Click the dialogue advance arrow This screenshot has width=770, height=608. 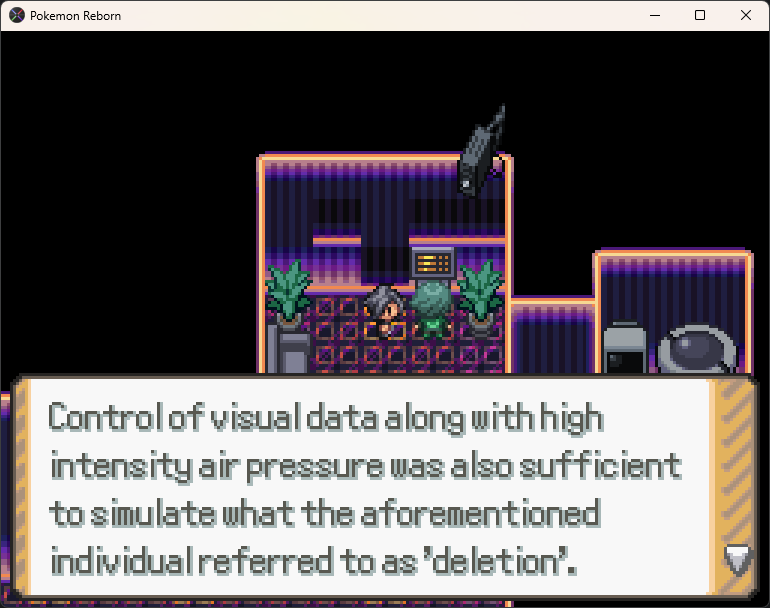point(738,560)
